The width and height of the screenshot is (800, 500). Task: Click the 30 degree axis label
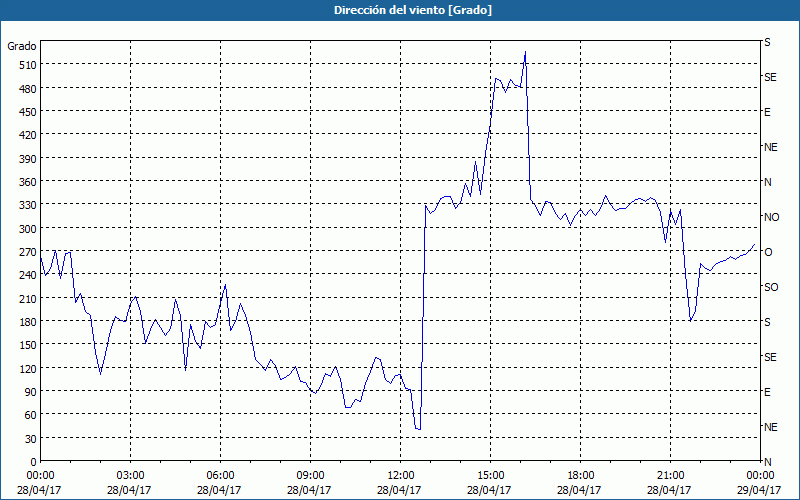click(x=31, y=439)
